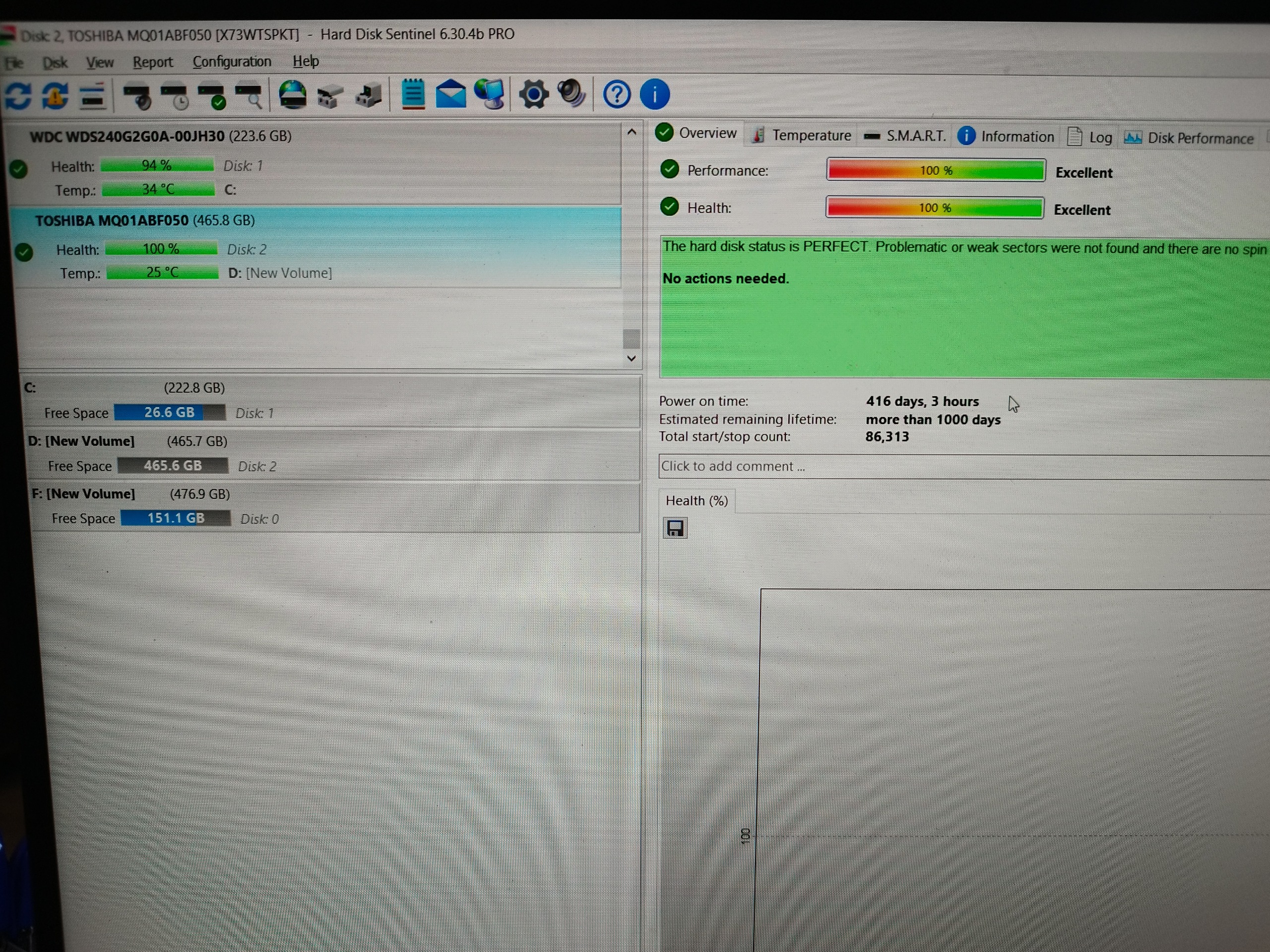
Task: Click the green check icon beside Performance
Action: point(669,169)
